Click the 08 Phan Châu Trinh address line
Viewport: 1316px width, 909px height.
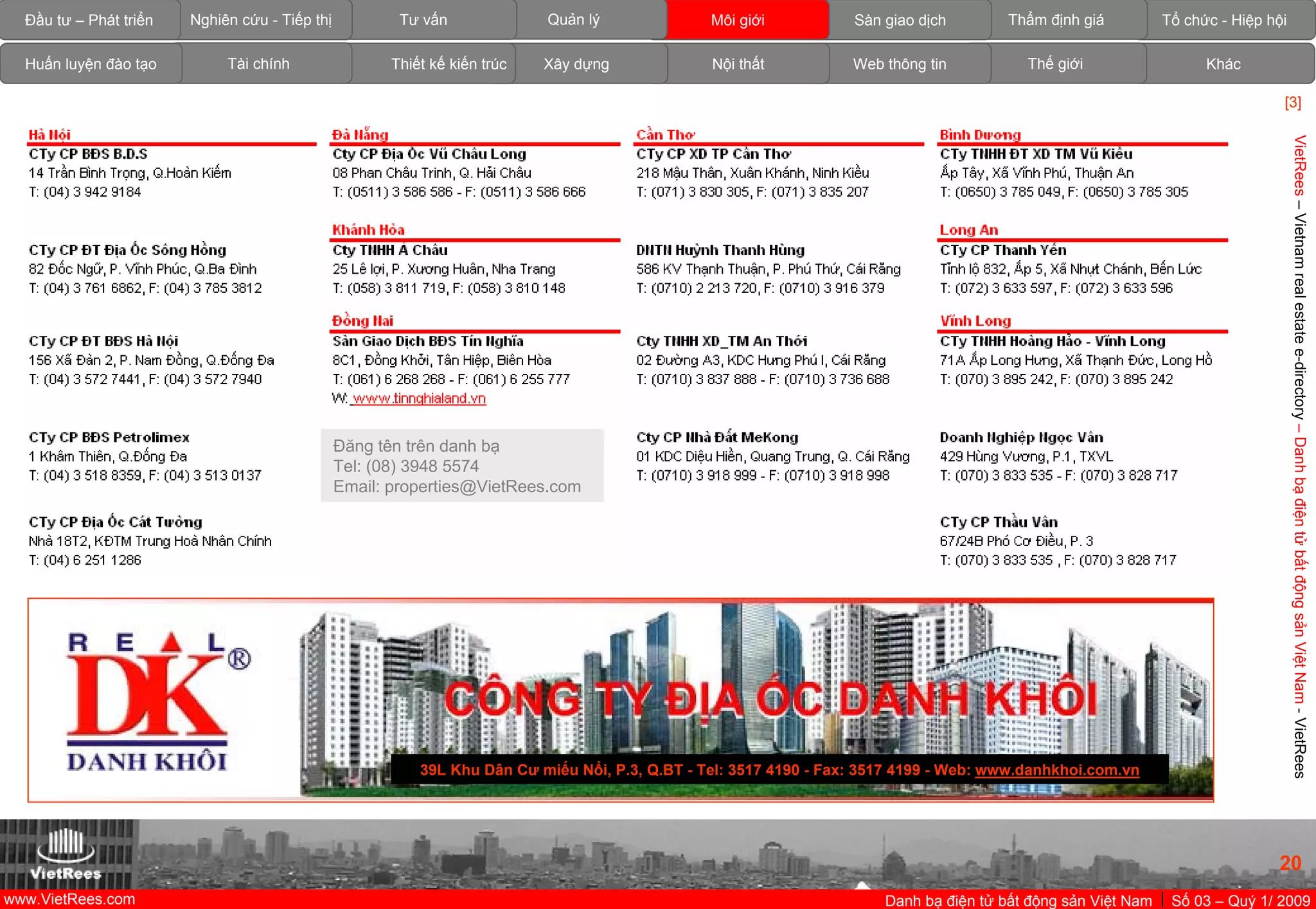click(x=432, y=173)
